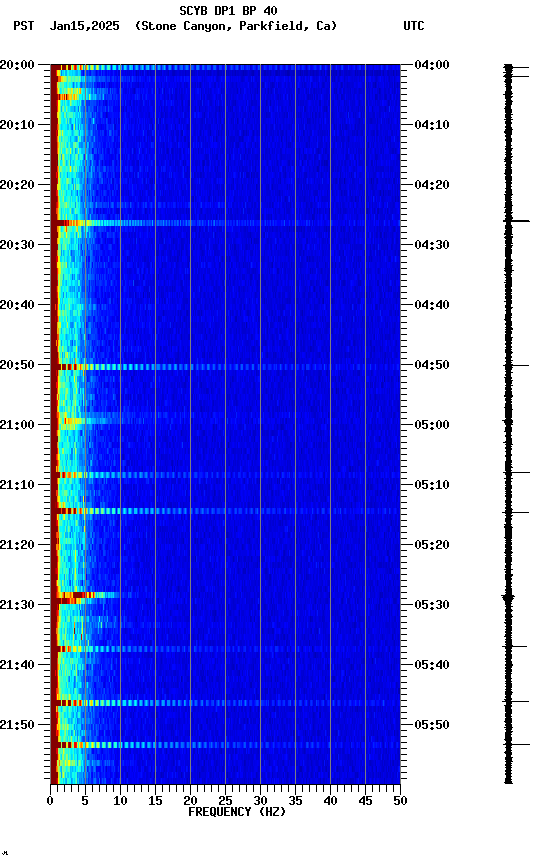Click the UTC time label 04:40
This screenshot has width=552, height=864.
[432, 305]
